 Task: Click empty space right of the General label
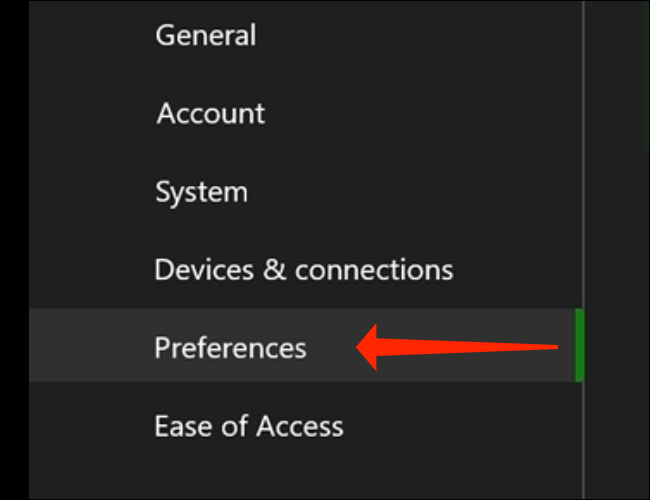coord(400,35)
